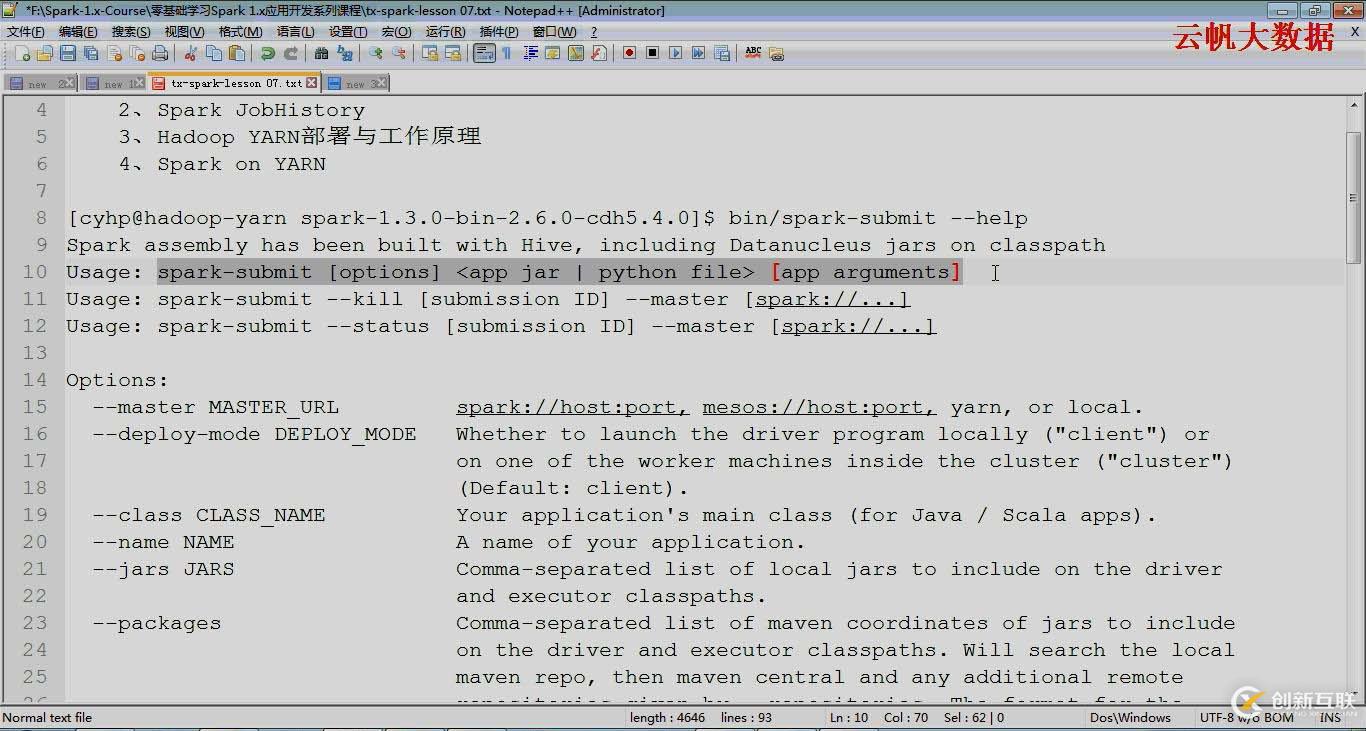Open the 格式(M) menu
Viewport: 1366px width, 731px height.
pyautogui.click(x=240, y=32)
